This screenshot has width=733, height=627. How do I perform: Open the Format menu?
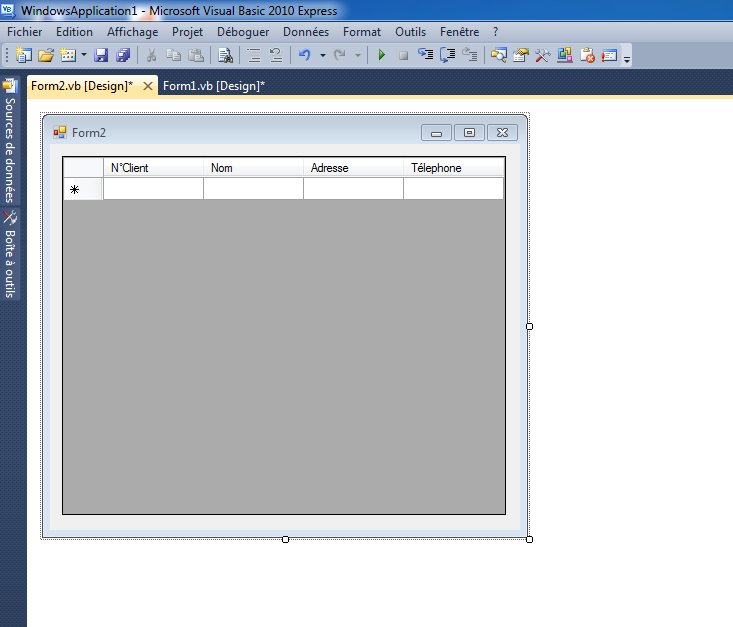pos(362,32)
